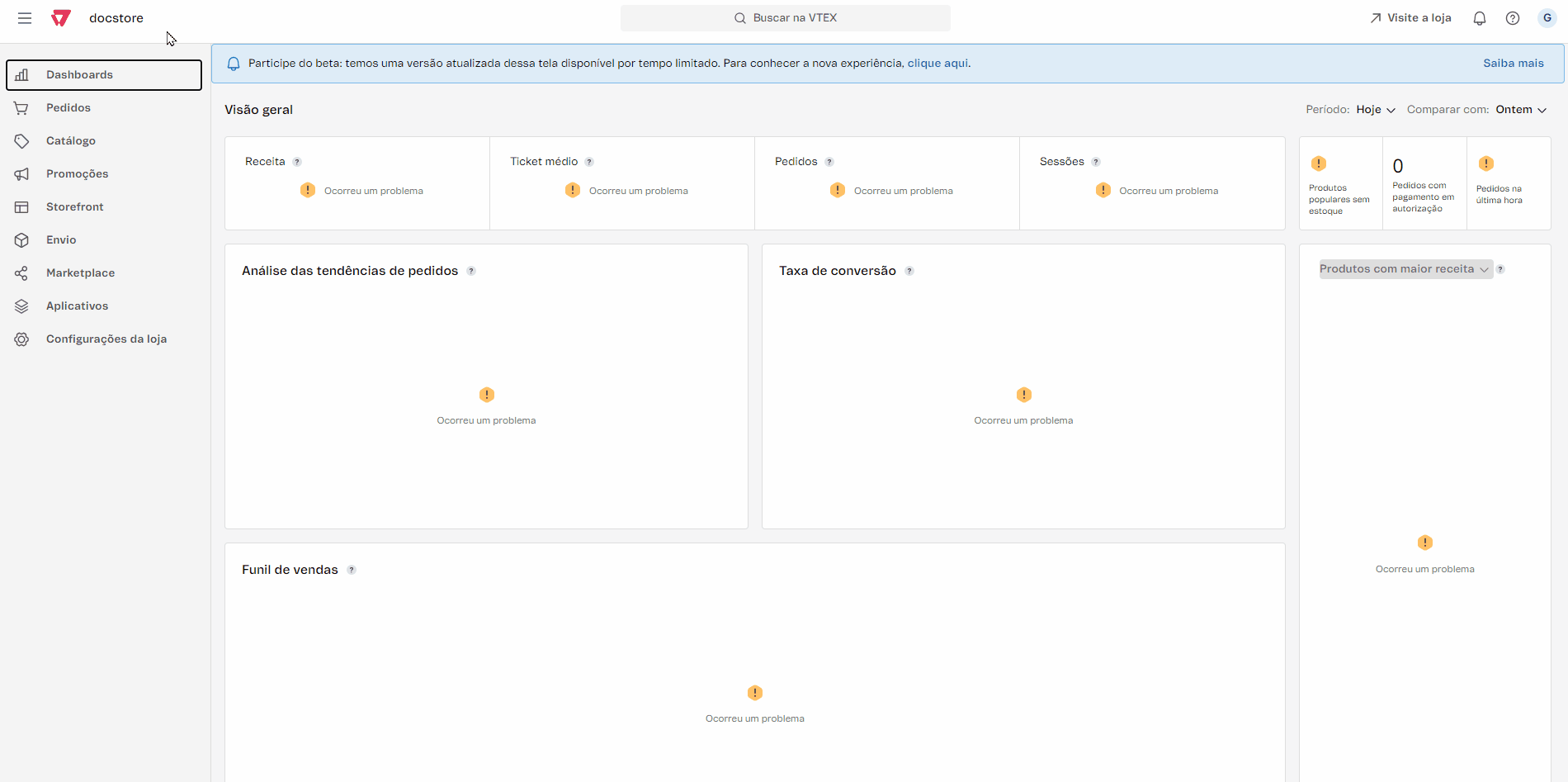The height and width of the screenshot is (782, 1568).
Task: Go to Configurações da loja
Action: [106, 339]
